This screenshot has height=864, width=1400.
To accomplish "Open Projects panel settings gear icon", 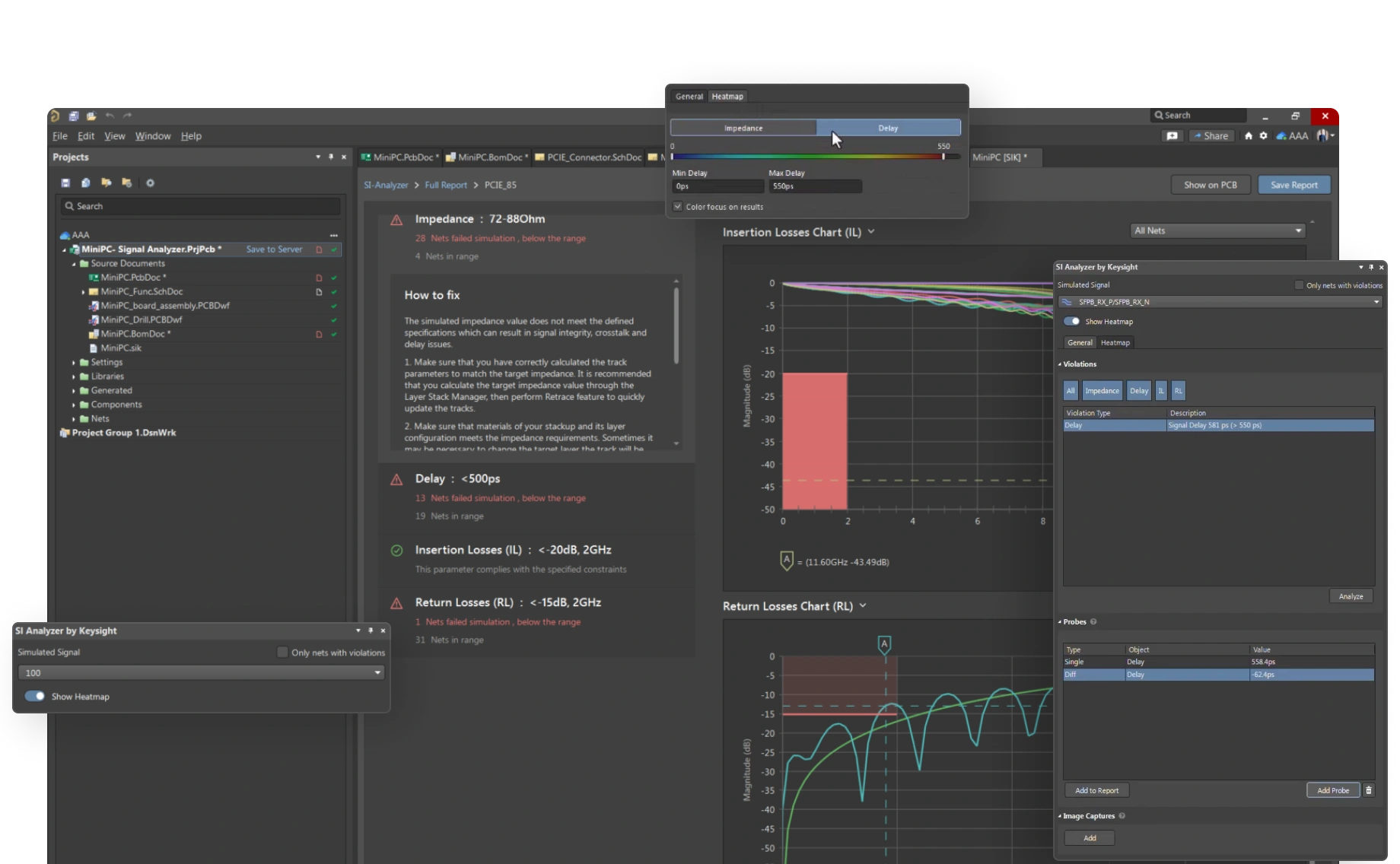I will click(150, 183).
